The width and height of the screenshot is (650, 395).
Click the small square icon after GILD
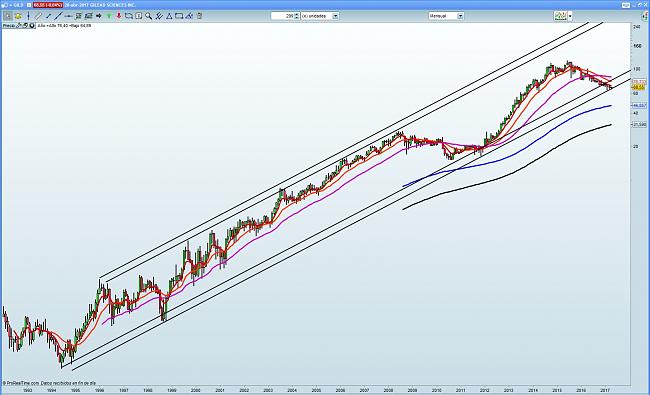coord(29,5)
